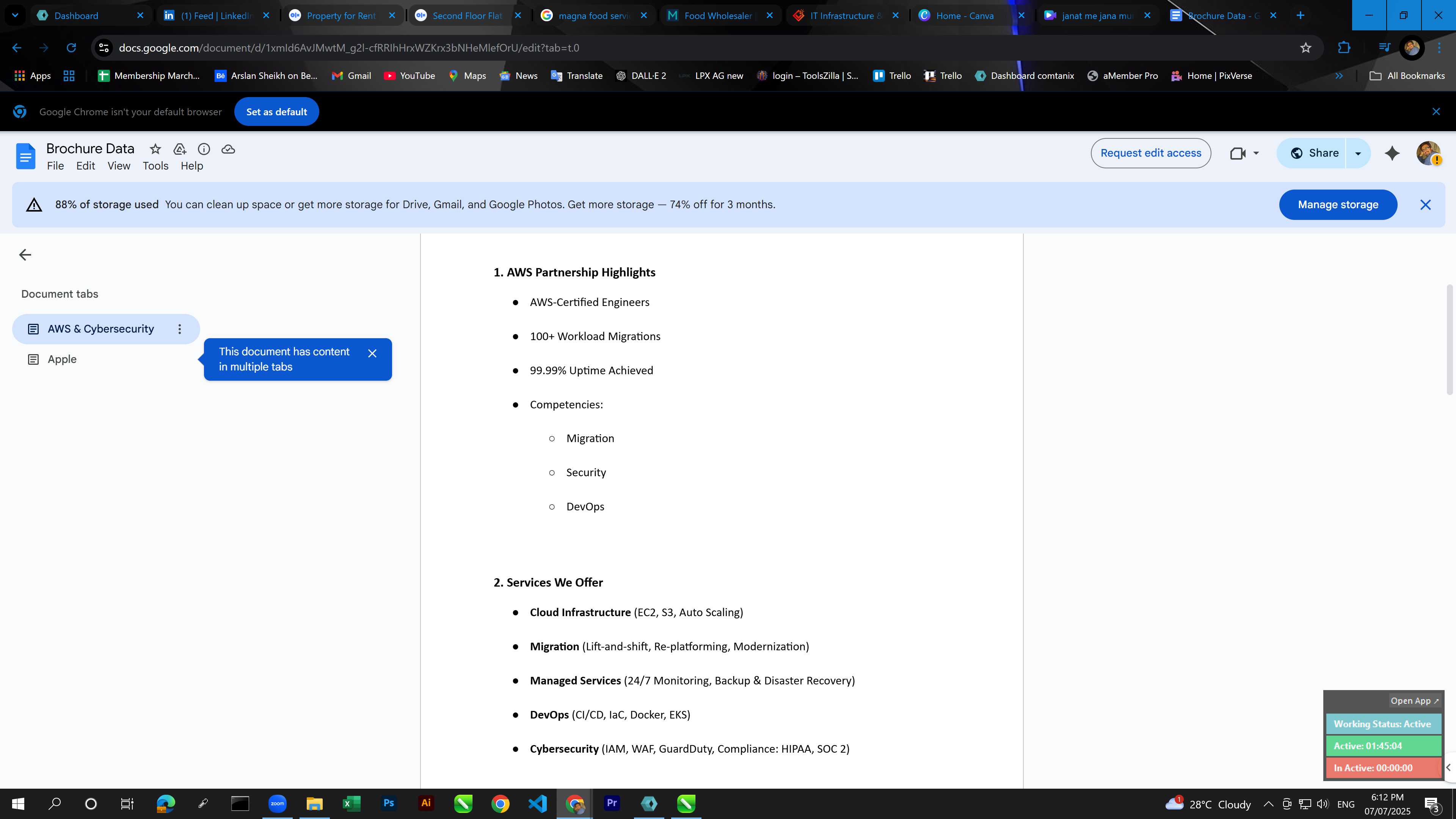Open the Gmail bookmark
The image size is (1456, 819).
point(351,76)
